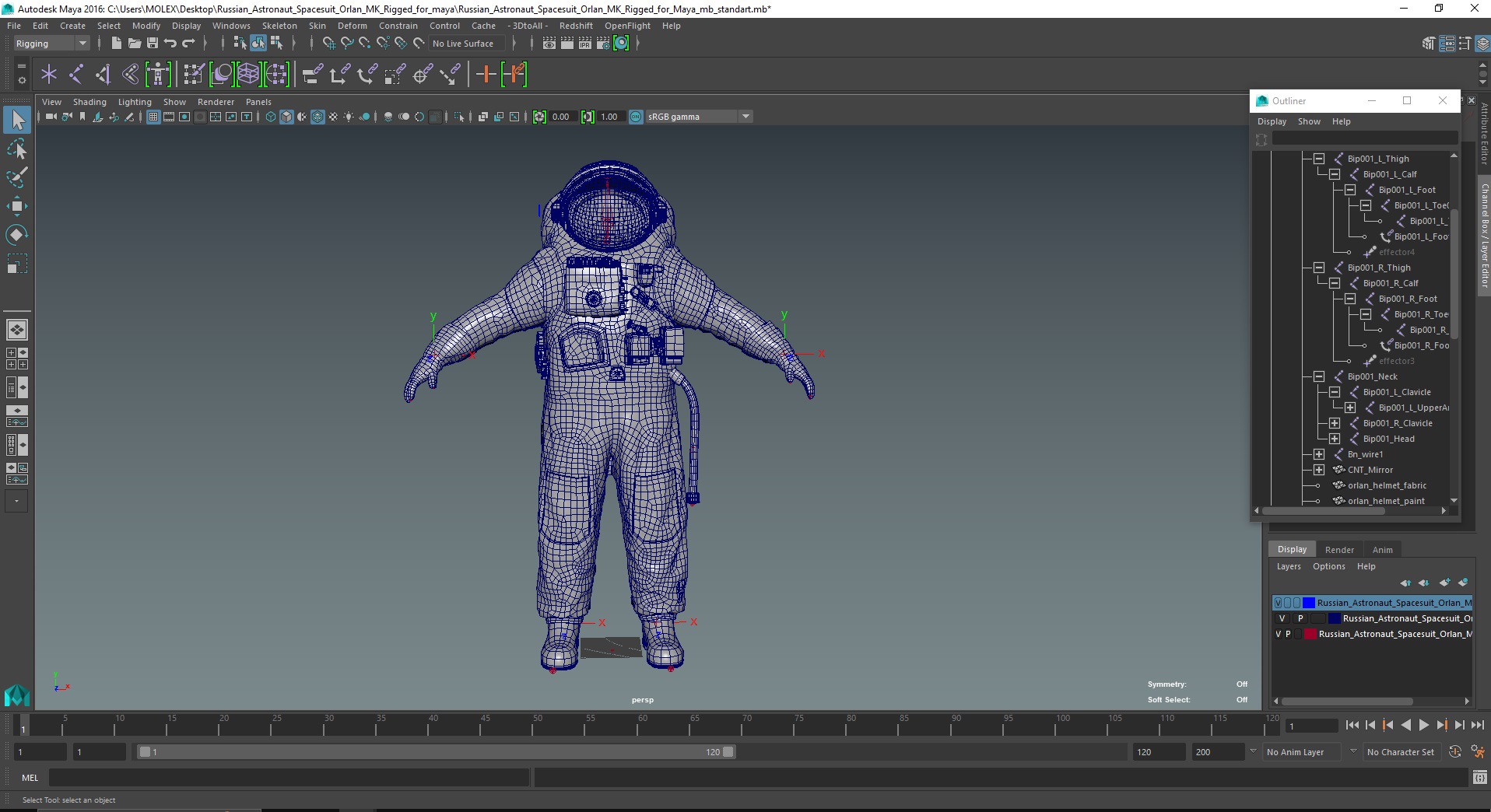The height and width of the screenshot is (812, 1491).
Task: Collapse the Bip001_L_Thigh node in Outliner
Action: coord(1319,159)
